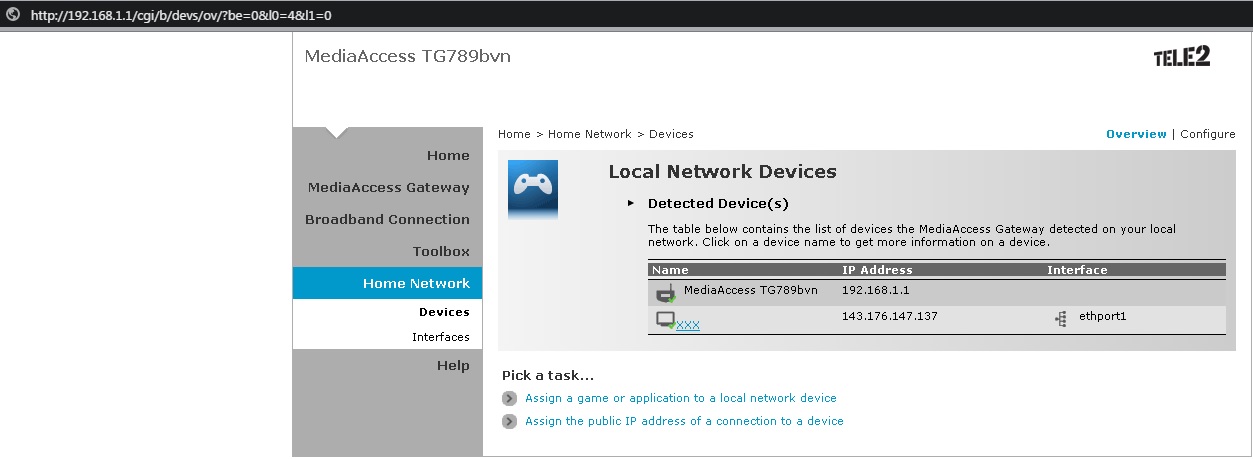Switch to the Configure view
The width and height of the screenshot is (1253, 459).
[1208, 134]
